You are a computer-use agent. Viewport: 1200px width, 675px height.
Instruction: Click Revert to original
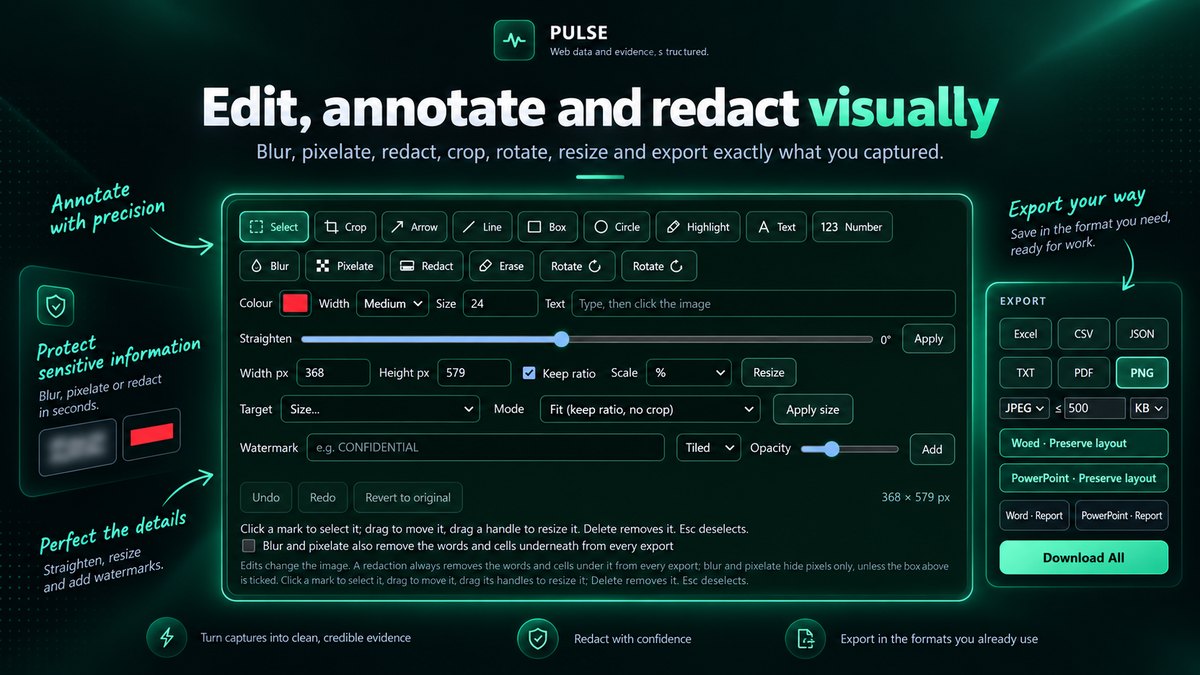pos(408,497)
